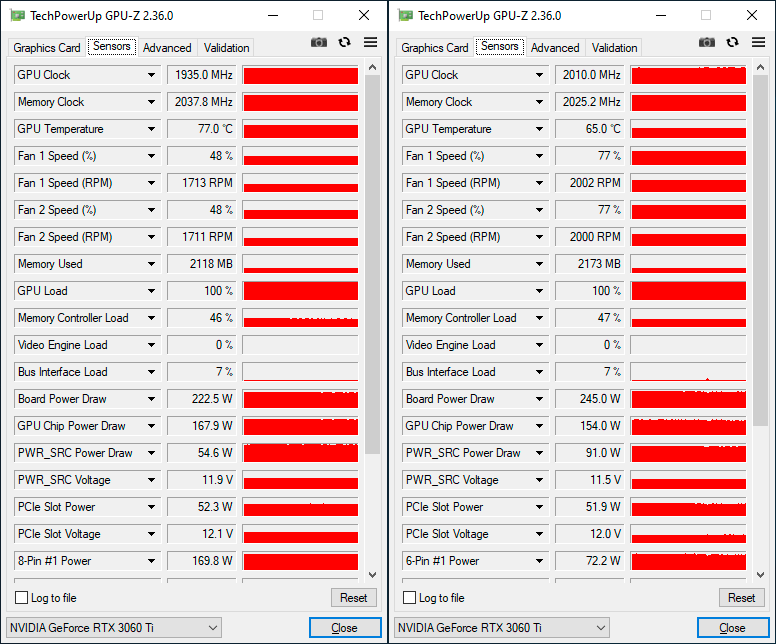The image size is (776, 644).
Task: Open the hamburger menu in right window
Action: point(759,42)
